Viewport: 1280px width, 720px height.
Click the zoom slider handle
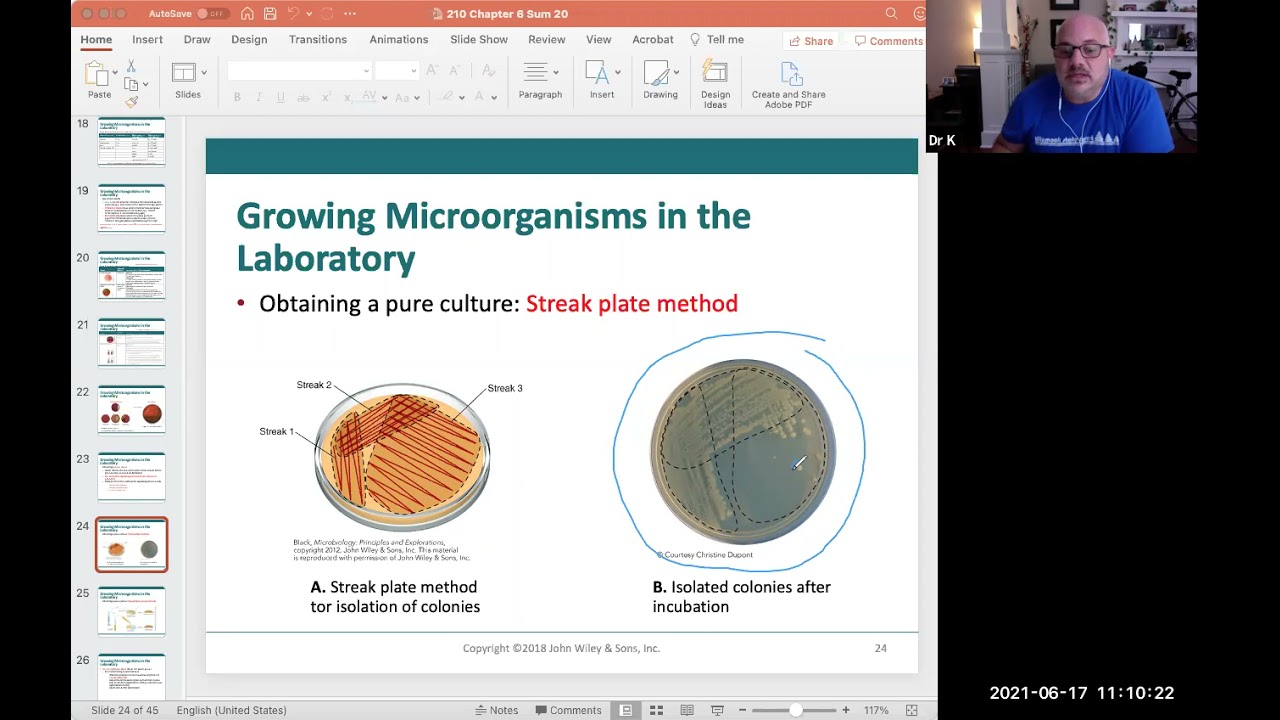pos(796,710)
